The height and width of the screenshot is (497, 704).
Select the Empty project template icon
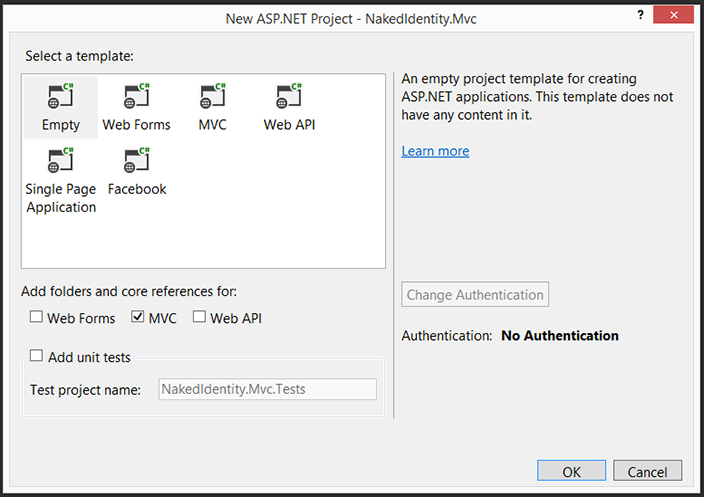[60, 98]
